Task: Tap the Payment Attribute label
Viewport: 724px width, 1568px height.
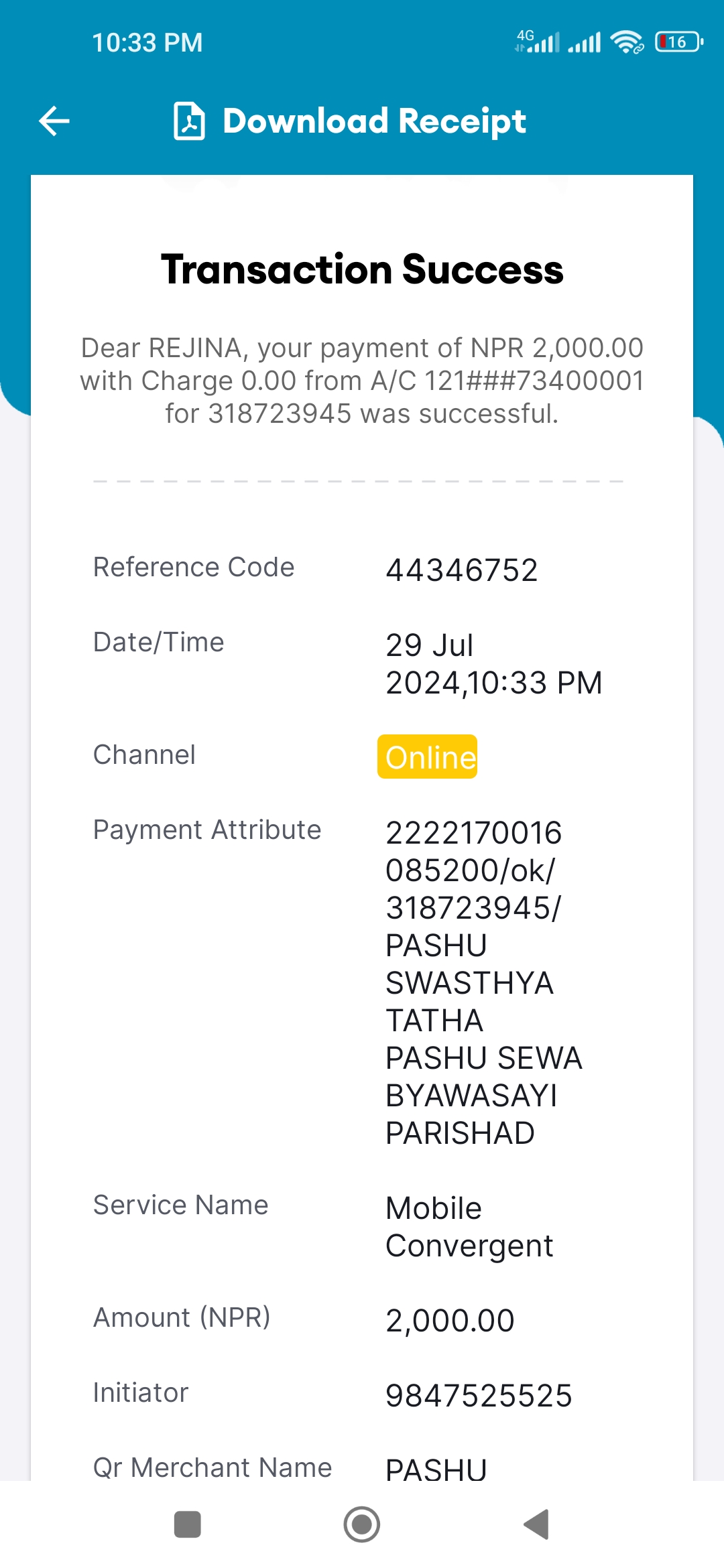Action: click(x=207, y=830)
